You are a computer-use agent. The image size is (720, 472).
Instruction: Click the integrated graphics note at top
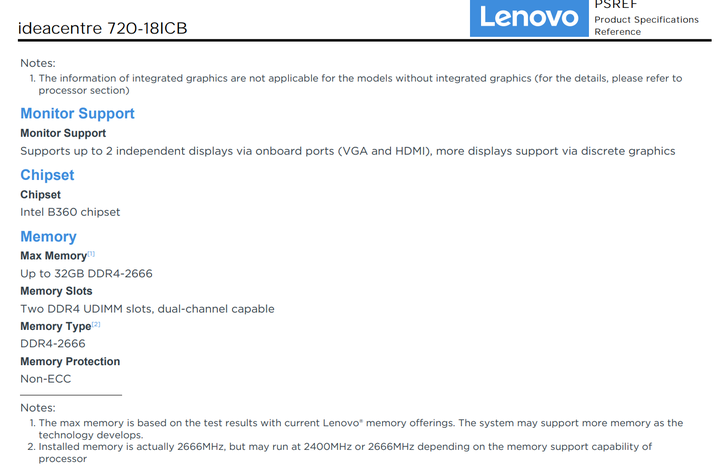pyautogui.click(x=356, y=84)
